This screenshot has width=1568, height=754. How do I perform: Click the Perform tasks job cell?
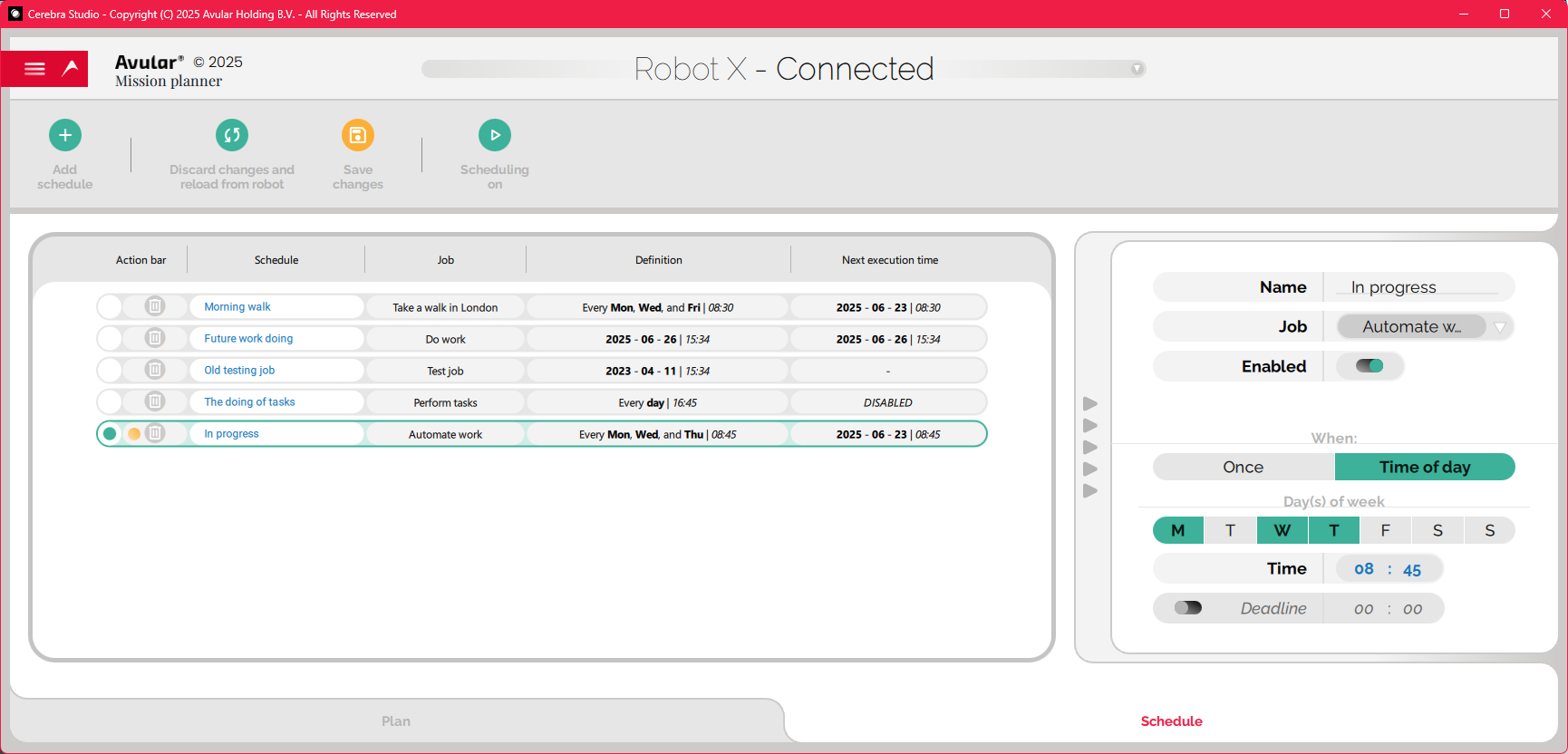[x=445, y=402]
